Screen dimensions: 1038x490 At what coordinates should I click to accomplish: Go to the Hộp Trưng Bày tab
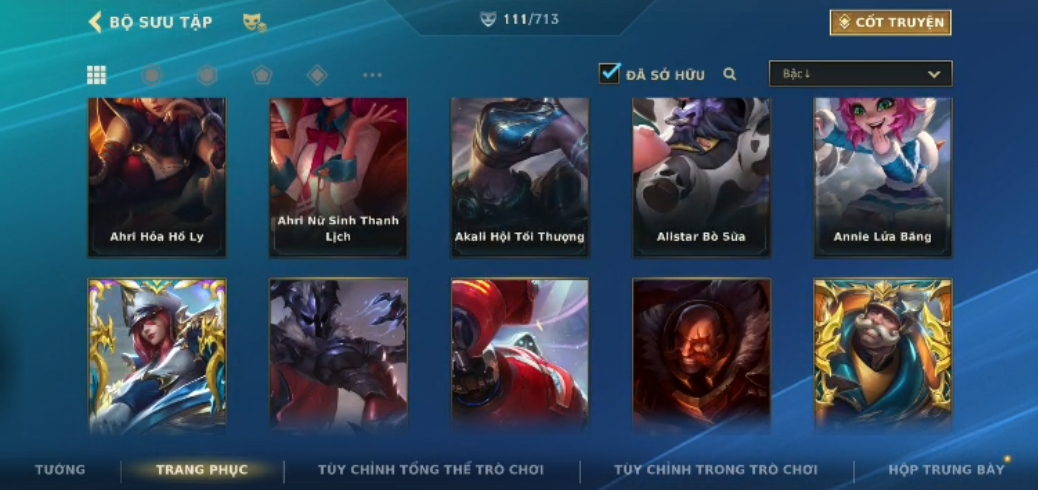946,469
